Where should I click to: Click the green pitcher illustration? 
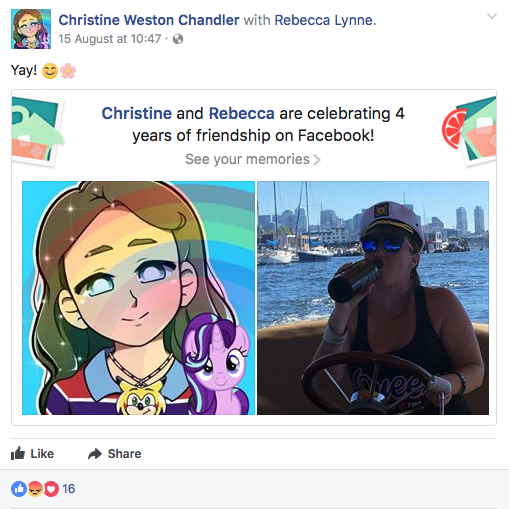point(37,131)
